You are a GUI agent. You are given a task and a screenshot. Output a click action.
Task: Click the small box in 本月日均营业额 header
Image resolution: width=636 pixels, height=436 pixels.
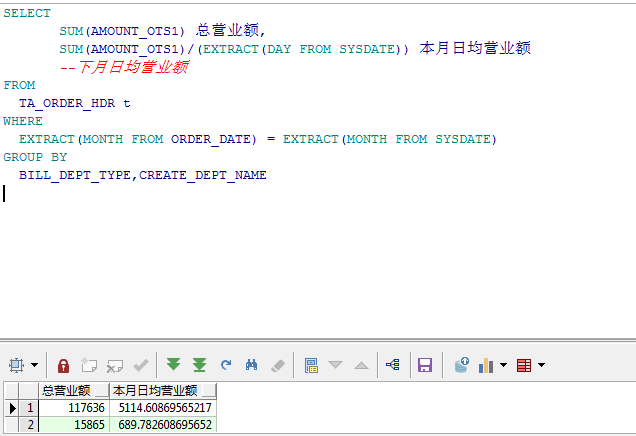[209, 391]
